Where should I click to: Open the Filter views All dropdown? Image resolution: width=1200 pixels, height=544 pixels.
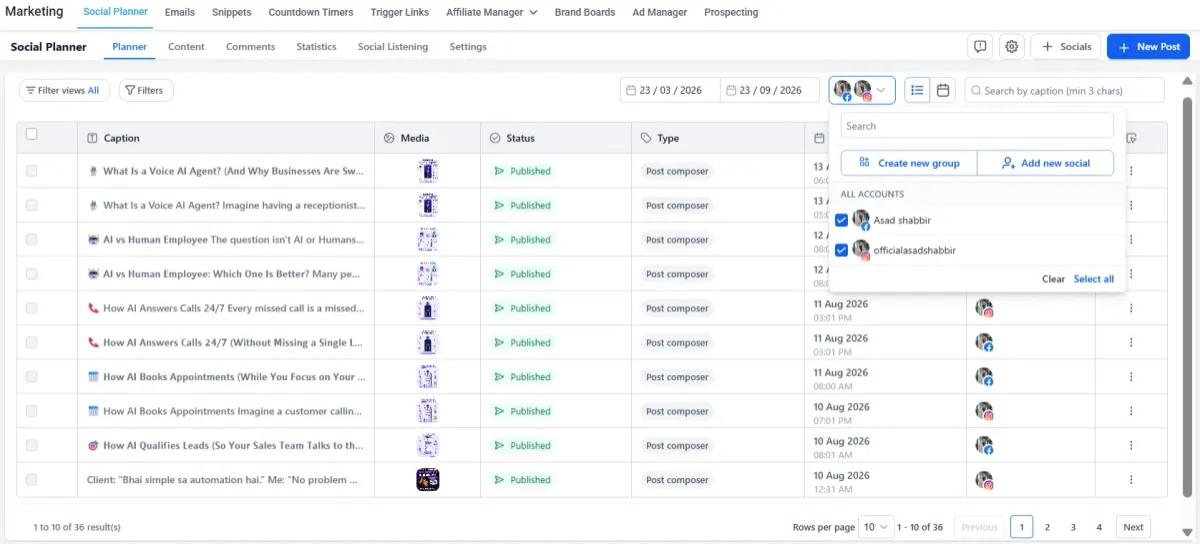tap(62, 90)
